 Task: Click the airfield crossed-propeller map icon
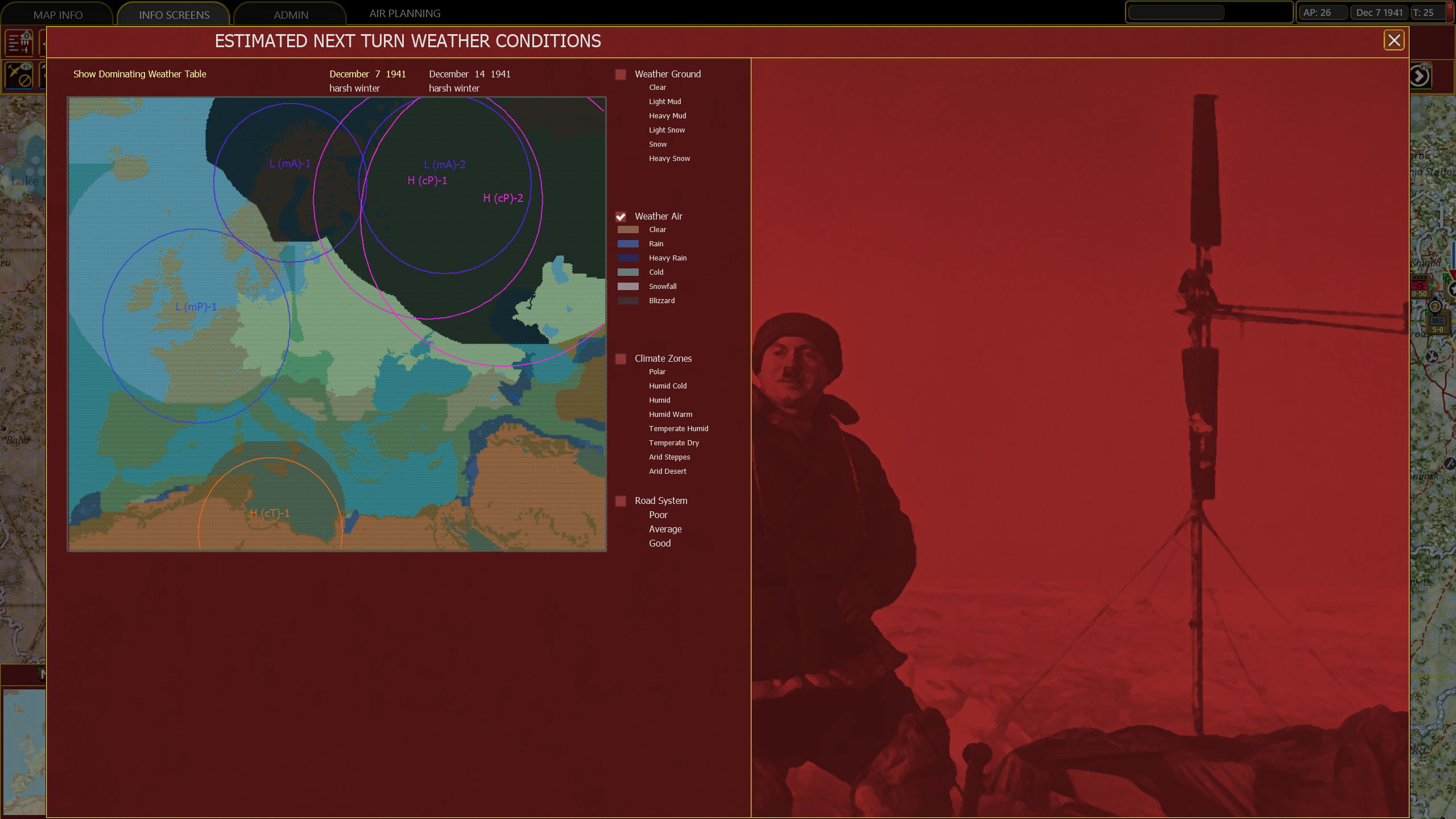click(x=1432, y=357)
